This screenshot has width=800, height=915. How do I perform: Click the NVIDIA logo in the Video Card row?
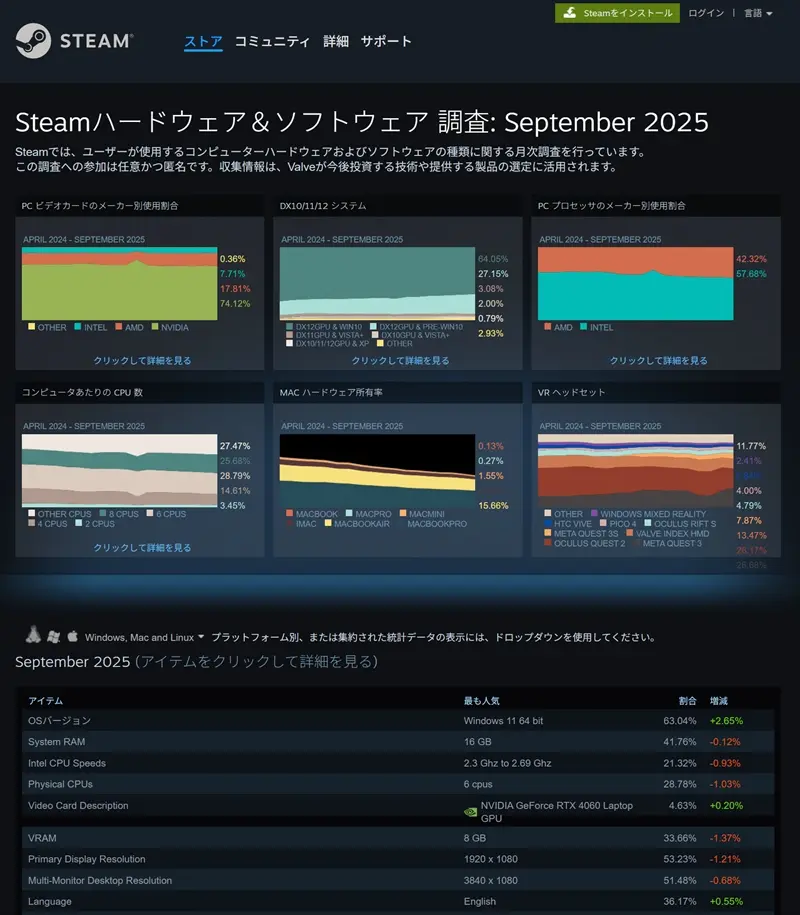click(x=470, y=812)
